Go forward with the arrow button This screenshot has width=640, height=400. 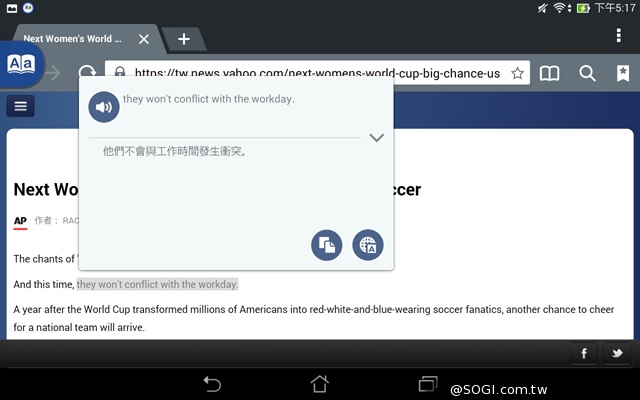pos(53,73)
